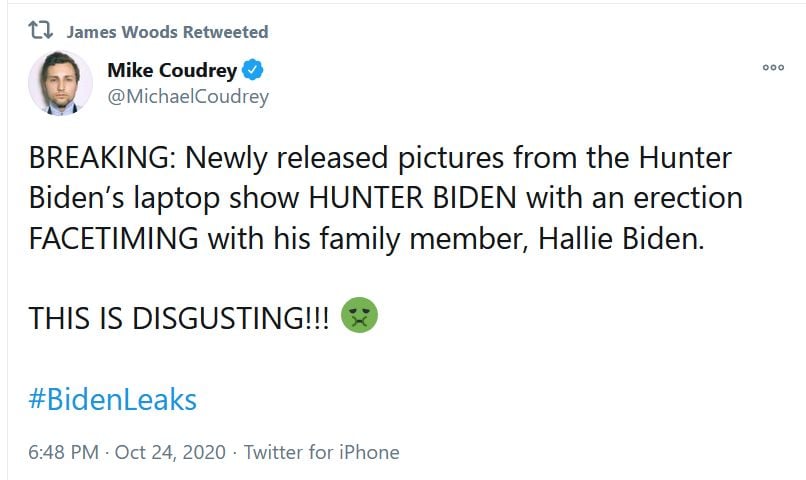The image size is (806, 480).
Task: Select the THIS IS DISGUSTING!!! line
Action: click(x=179, y=318)
